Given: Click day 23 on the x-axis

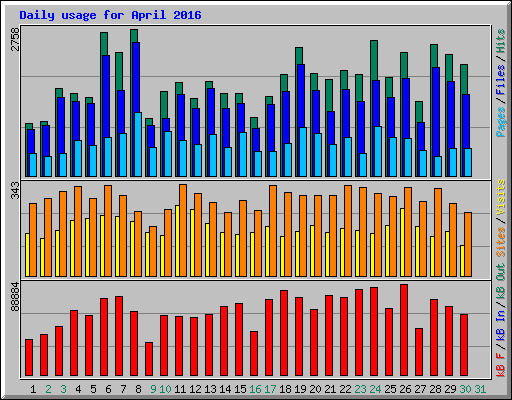Looking at the screenshot, I should (360, 389).
